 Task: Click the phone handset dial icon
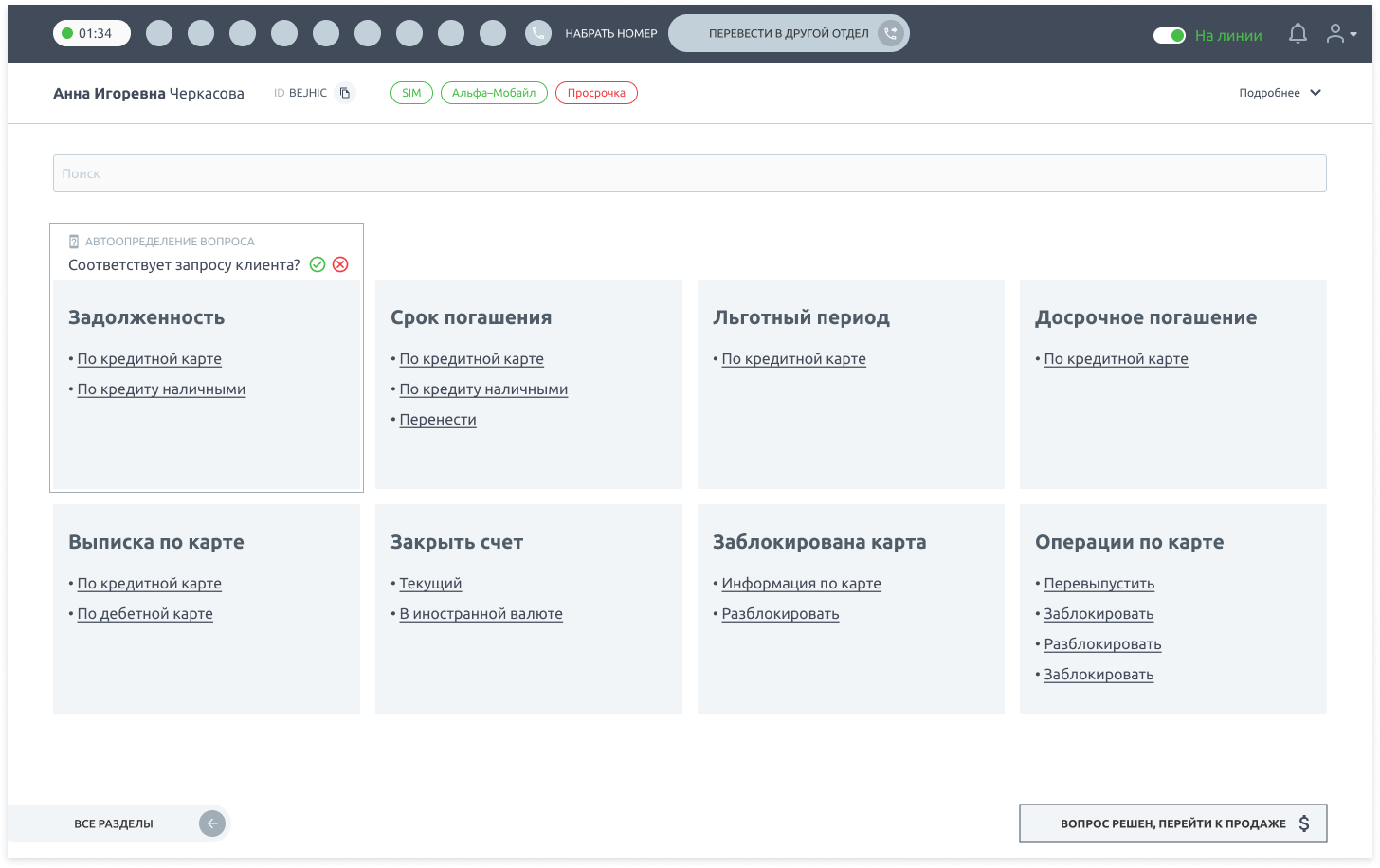coord(538,33)
